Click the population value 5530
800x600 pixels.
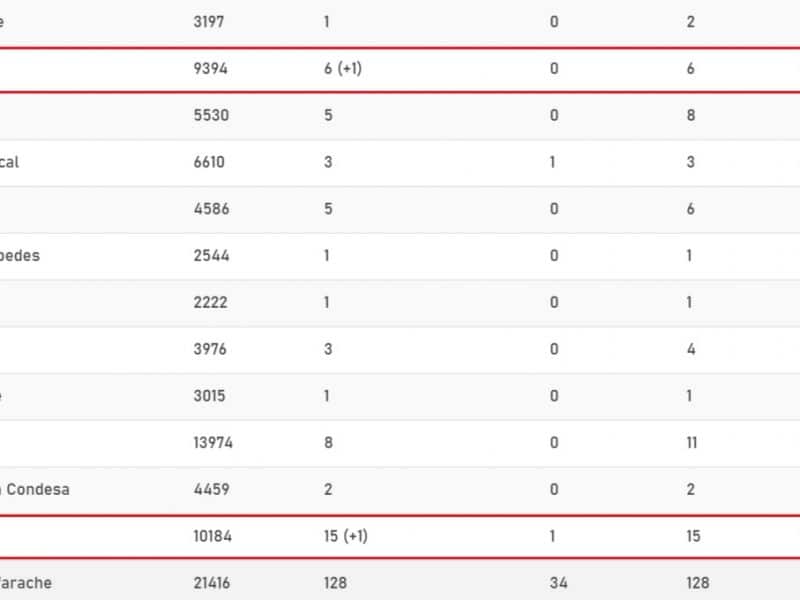[211, 115]
